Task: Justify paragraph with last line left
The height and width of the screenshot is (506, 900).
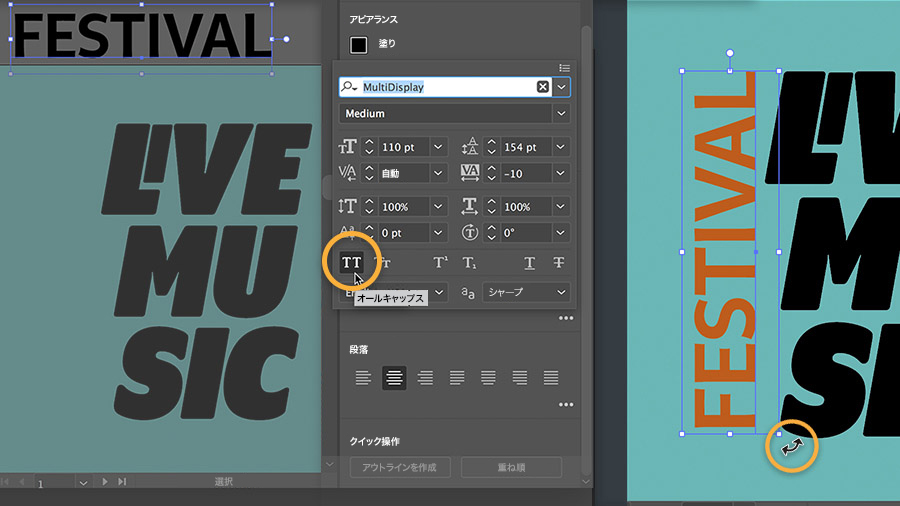Action: click(457, 378)
